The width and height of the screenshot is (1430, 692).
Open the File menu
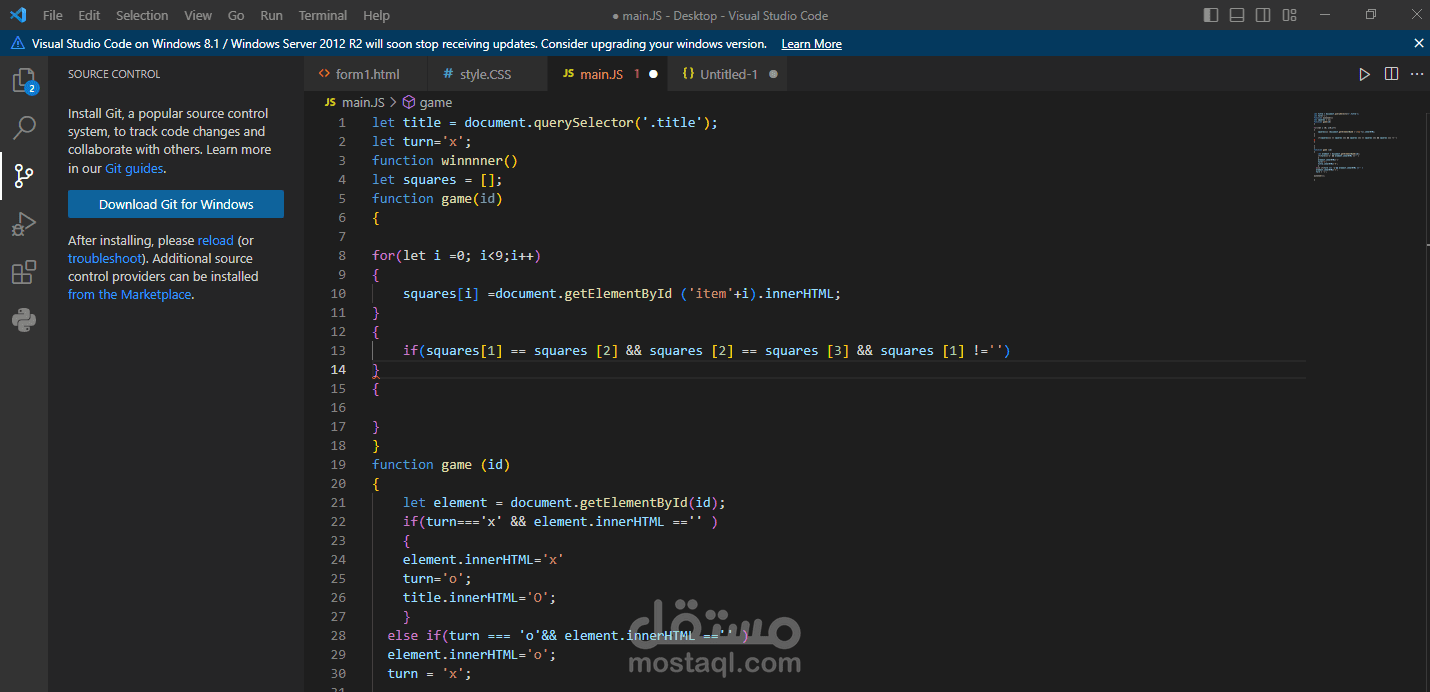[53, 15]
